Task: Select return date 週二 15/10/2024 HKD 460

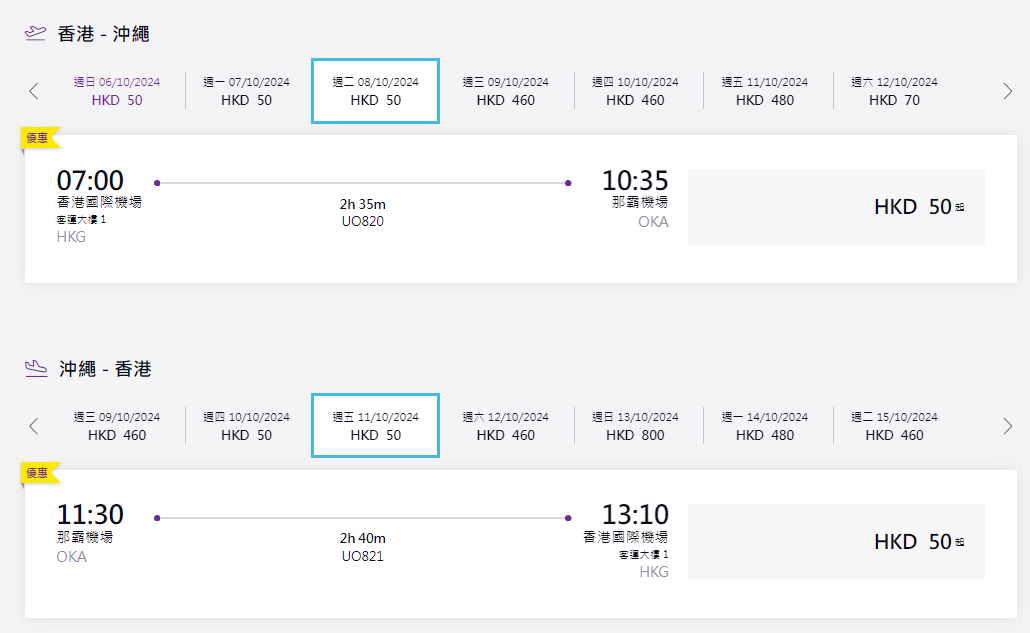Action: click(894, 426)
